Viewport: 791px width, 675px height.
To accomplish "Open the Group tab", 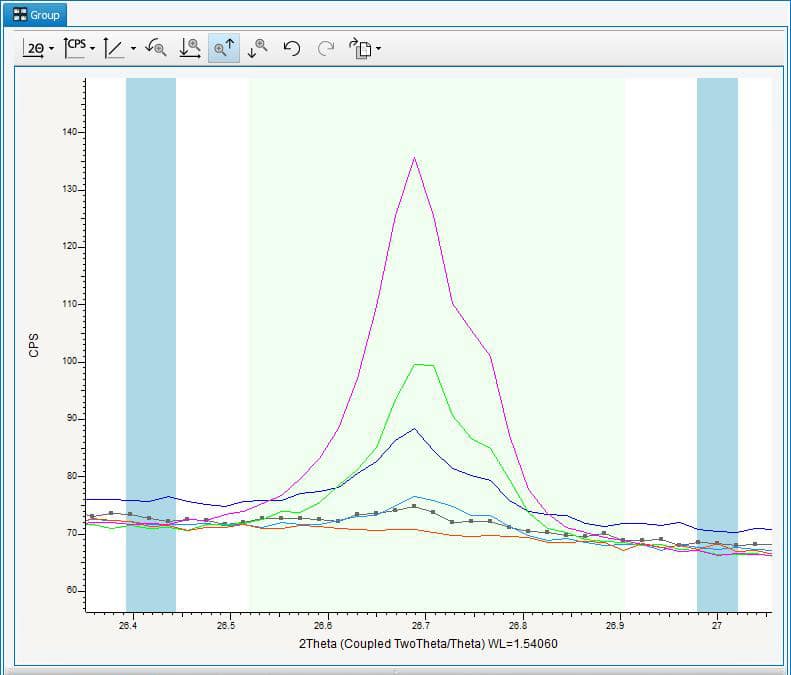I will pyautogui.click(x=35, y=15).
